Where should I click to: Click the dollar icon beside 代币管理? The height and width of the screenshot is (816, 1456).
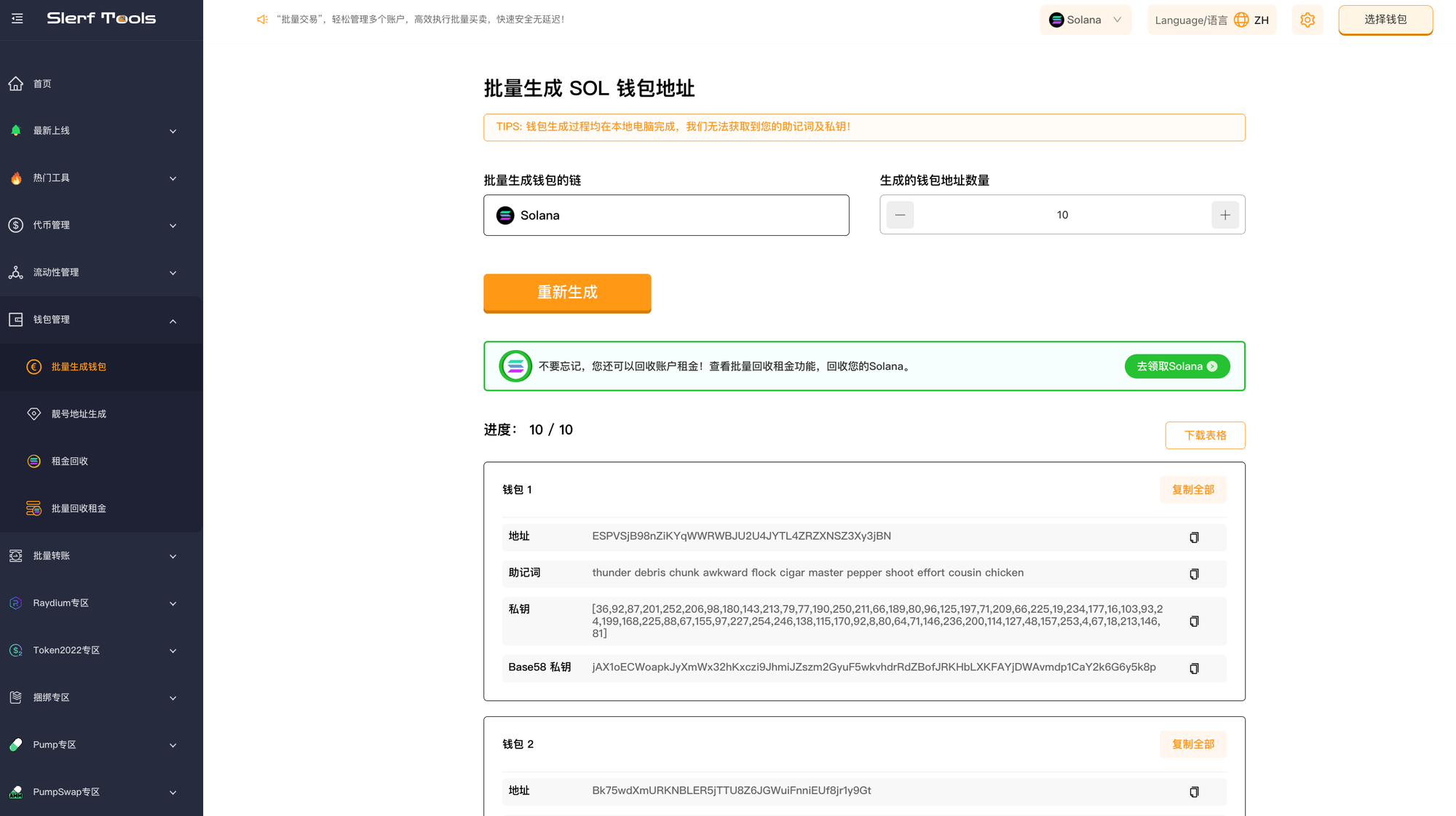[16, 226]
